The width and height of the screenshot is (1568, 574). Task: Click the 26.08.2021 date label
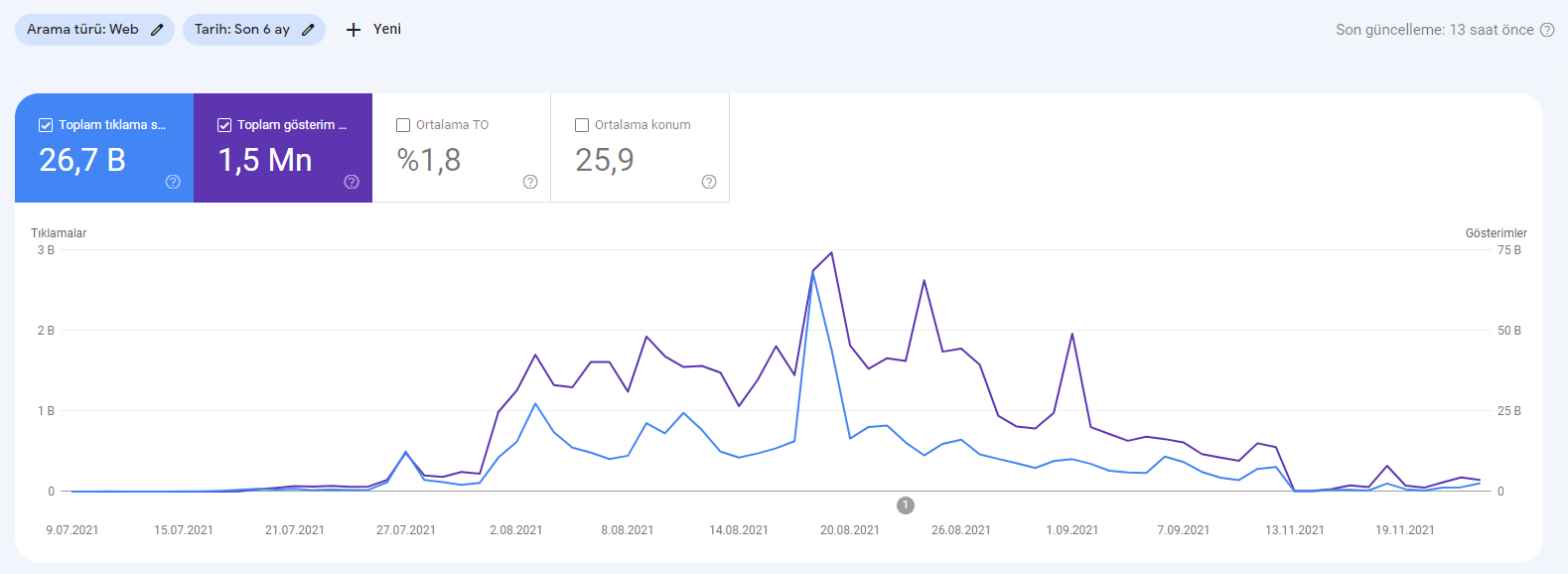961,530
